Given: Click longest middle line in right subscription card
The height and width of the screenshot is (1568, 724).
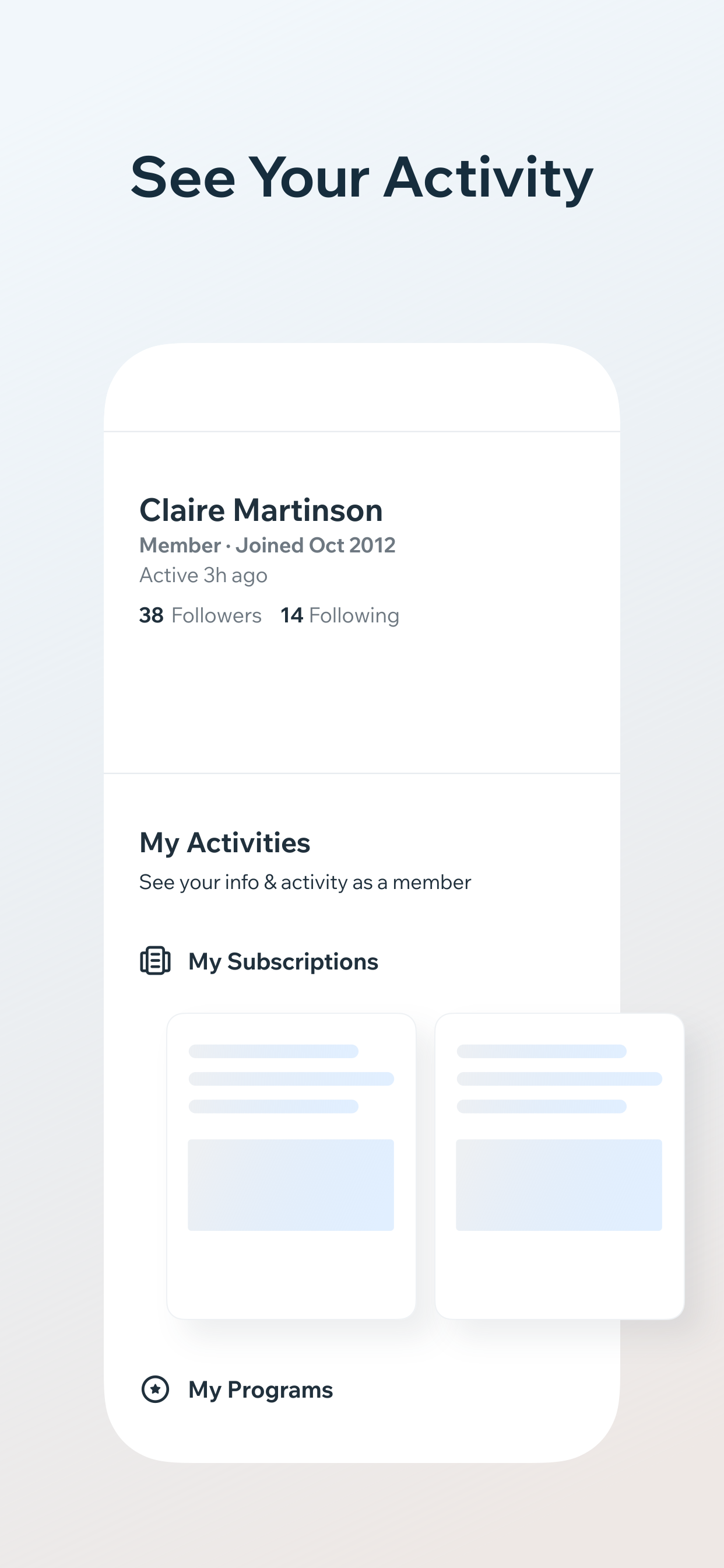Looking at the screenshot, I should coord(559,1079).
